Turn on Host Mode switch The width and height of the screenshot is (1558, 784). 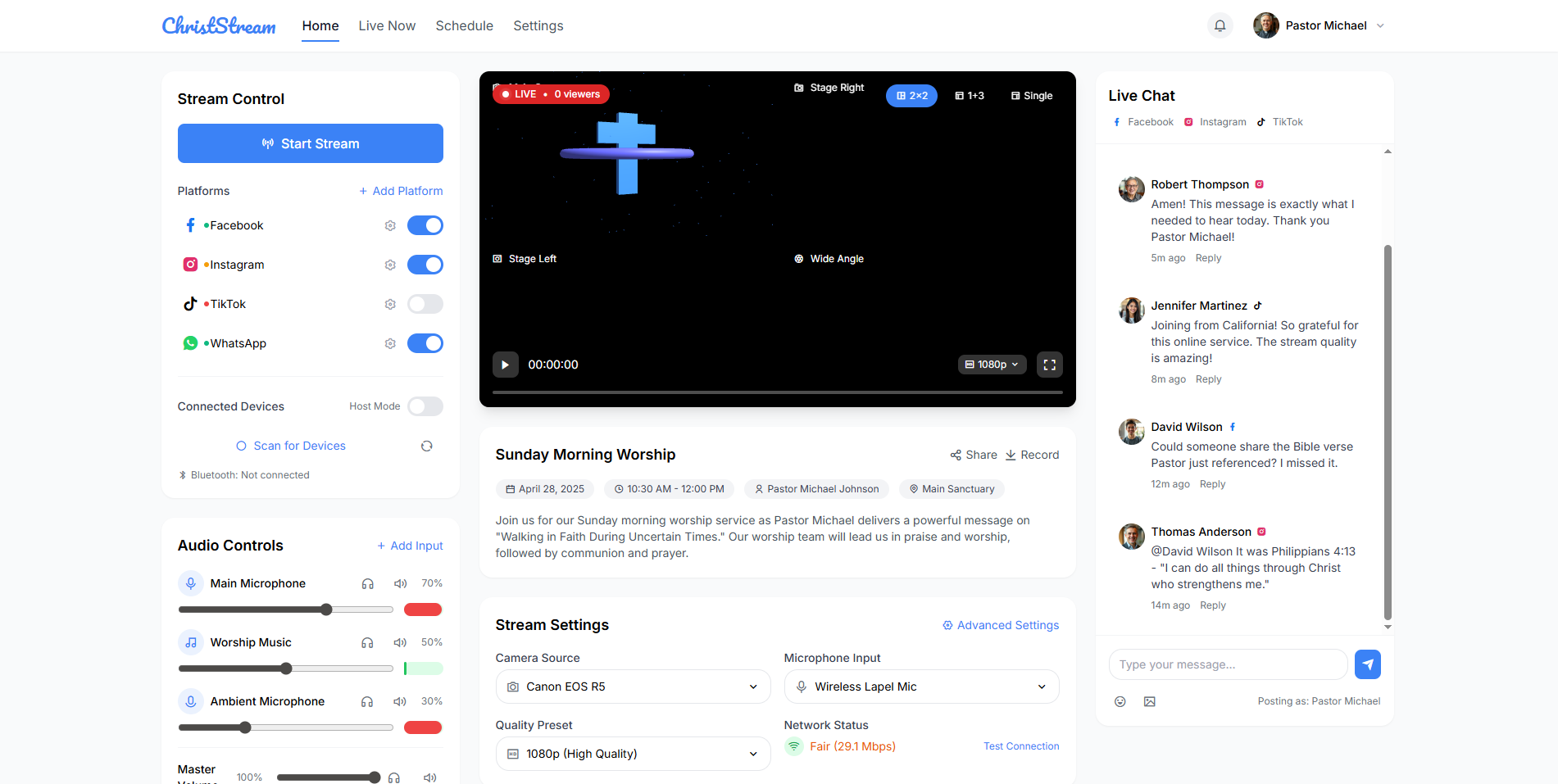(425, 406)
